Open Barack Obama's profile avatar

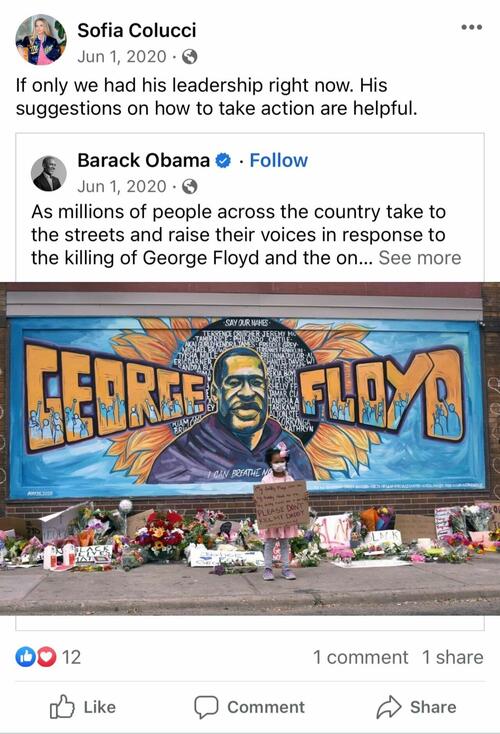click(49, 174)
